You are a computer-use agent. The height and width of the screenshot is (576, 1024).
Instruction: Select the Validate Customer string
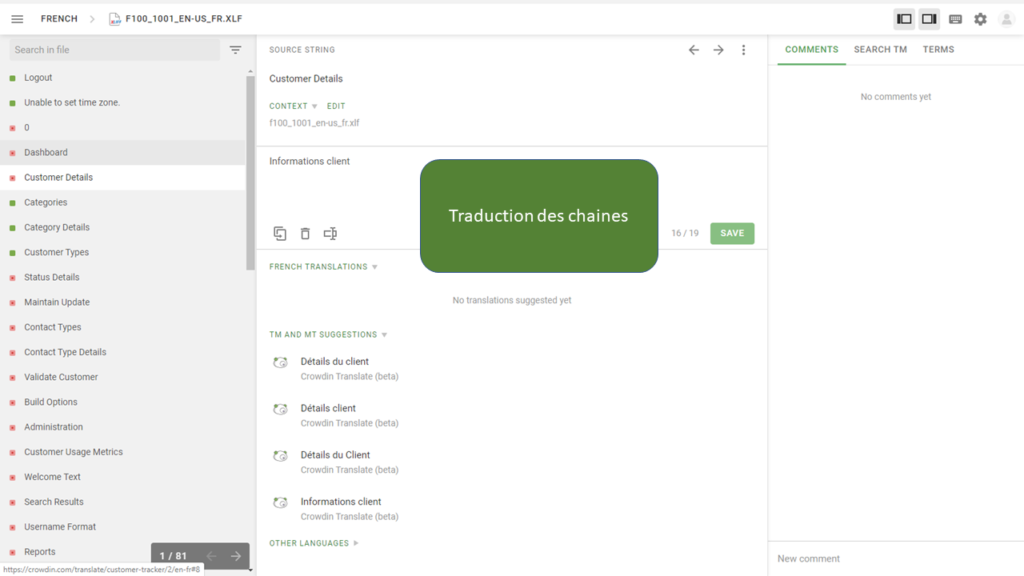(x=123, y=377)
